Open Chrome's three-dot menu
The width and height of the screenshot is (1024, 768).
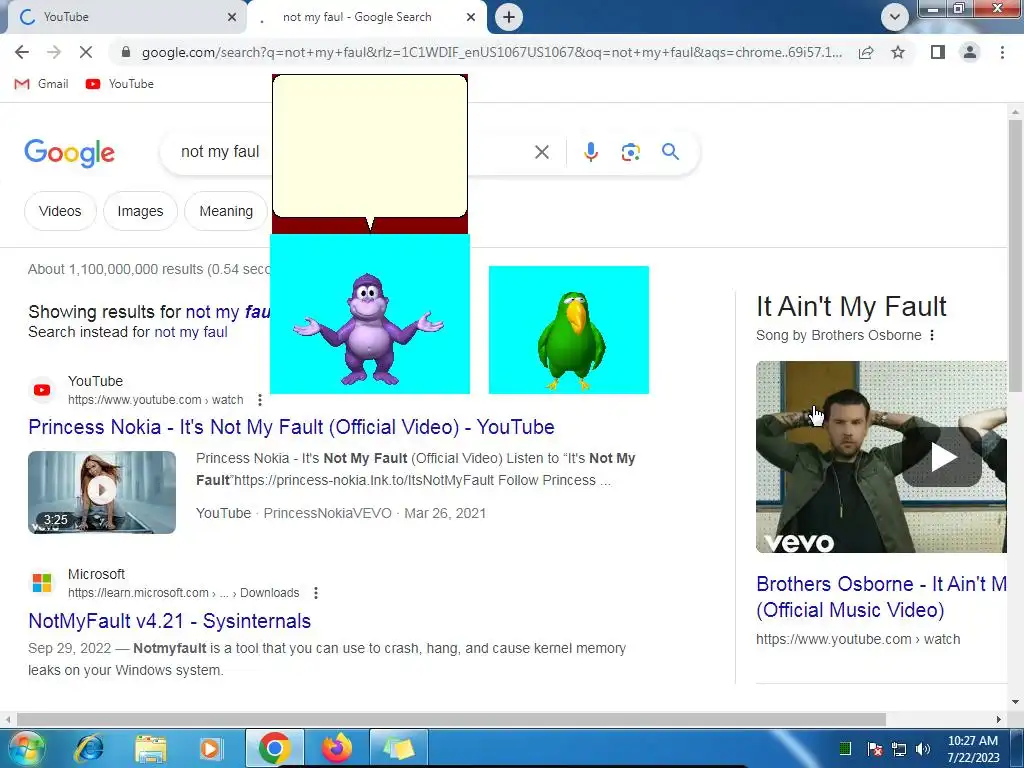point(1002,52)
